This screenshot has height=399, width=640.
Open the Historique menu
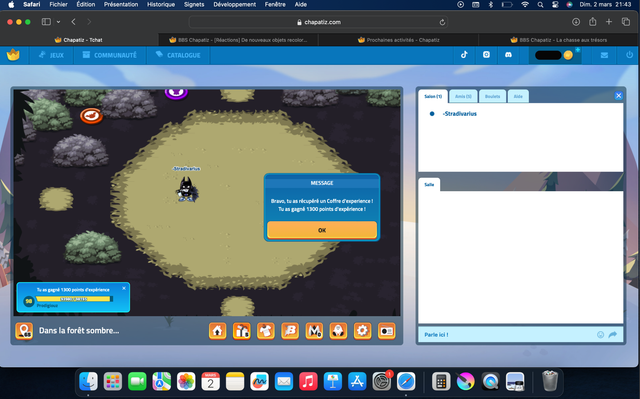tap(161, 4)
